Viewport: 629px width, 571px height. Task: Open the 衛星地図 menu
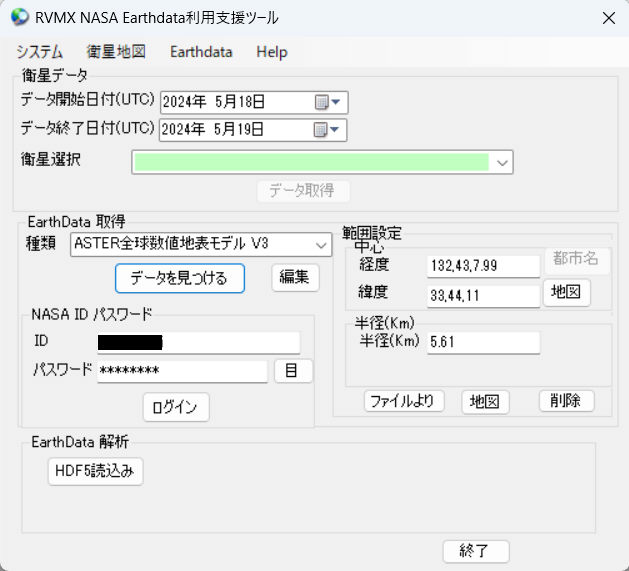[116, 52]
